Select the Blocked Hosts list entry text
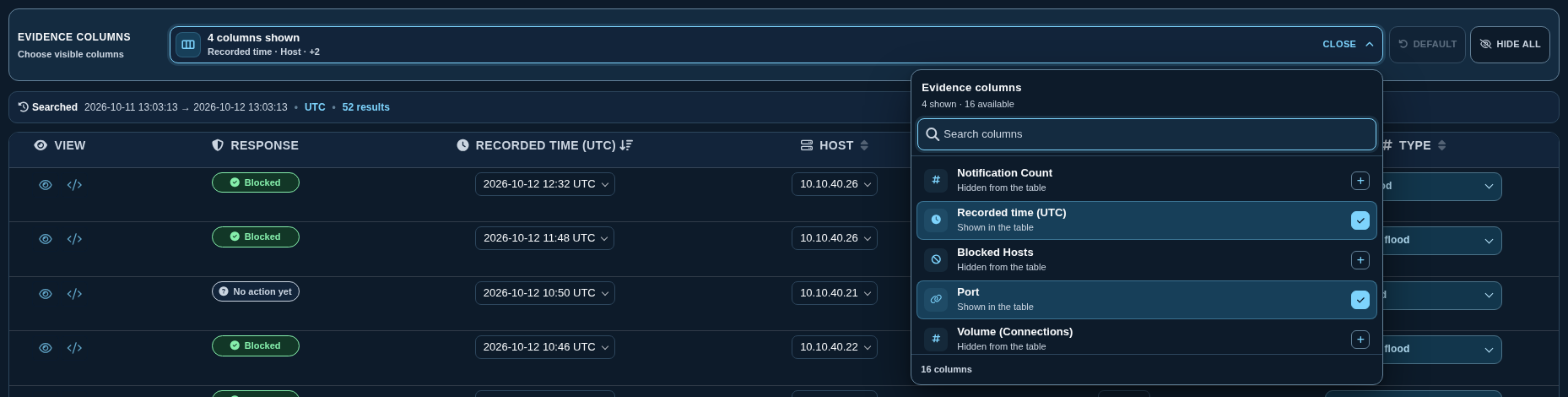 click(995, 253)
